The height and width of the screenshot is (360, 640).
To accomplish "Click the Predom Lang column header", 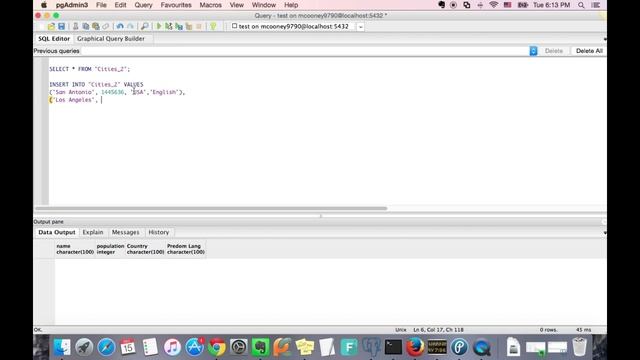I will (186, 249).
